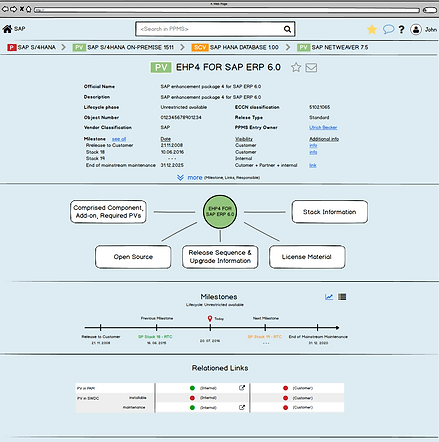Open external link icon in PV in PAM row

[x=242, y=388]
